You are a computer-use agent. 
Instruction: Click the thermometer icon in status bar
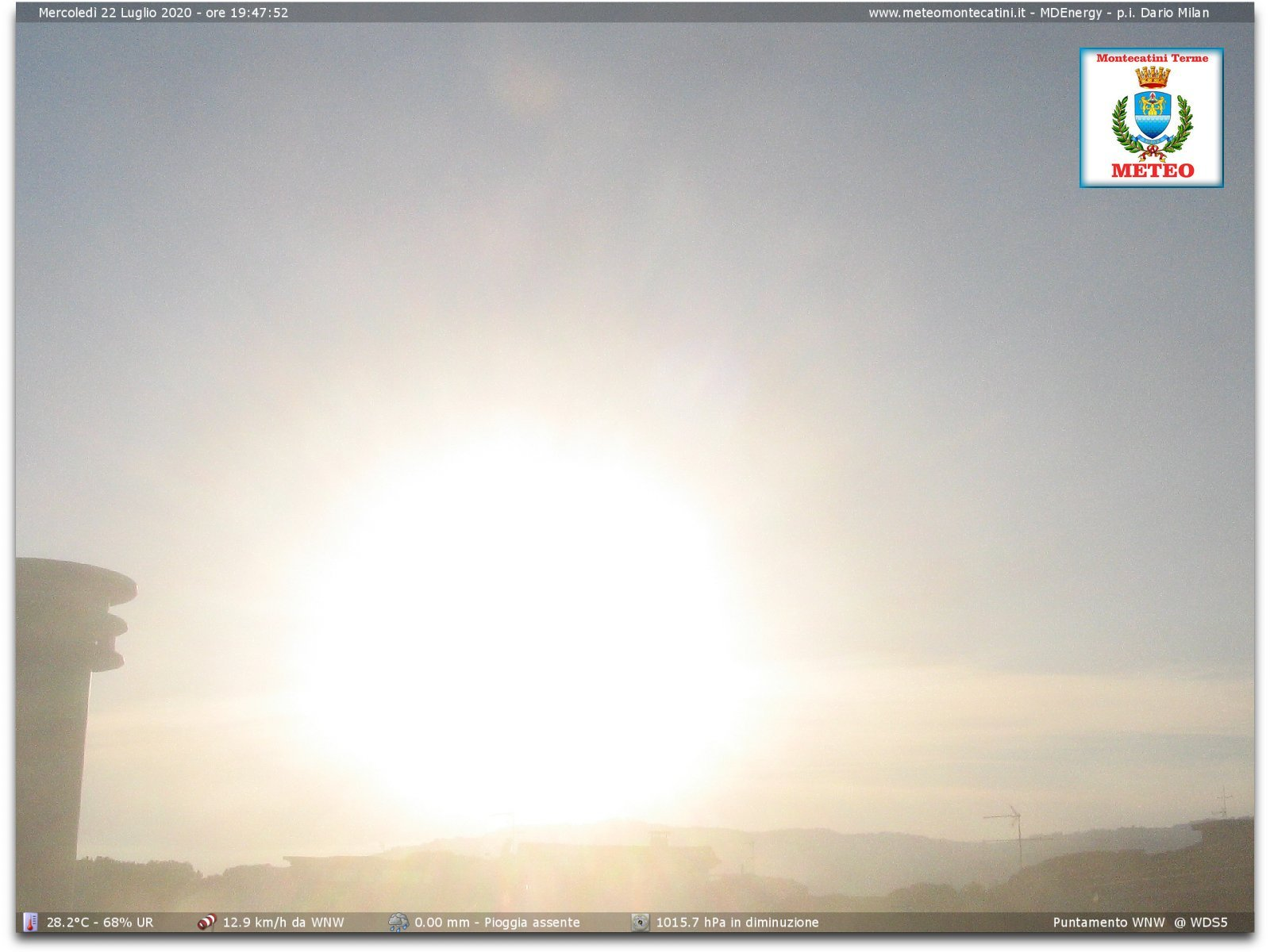coord(30,922)
